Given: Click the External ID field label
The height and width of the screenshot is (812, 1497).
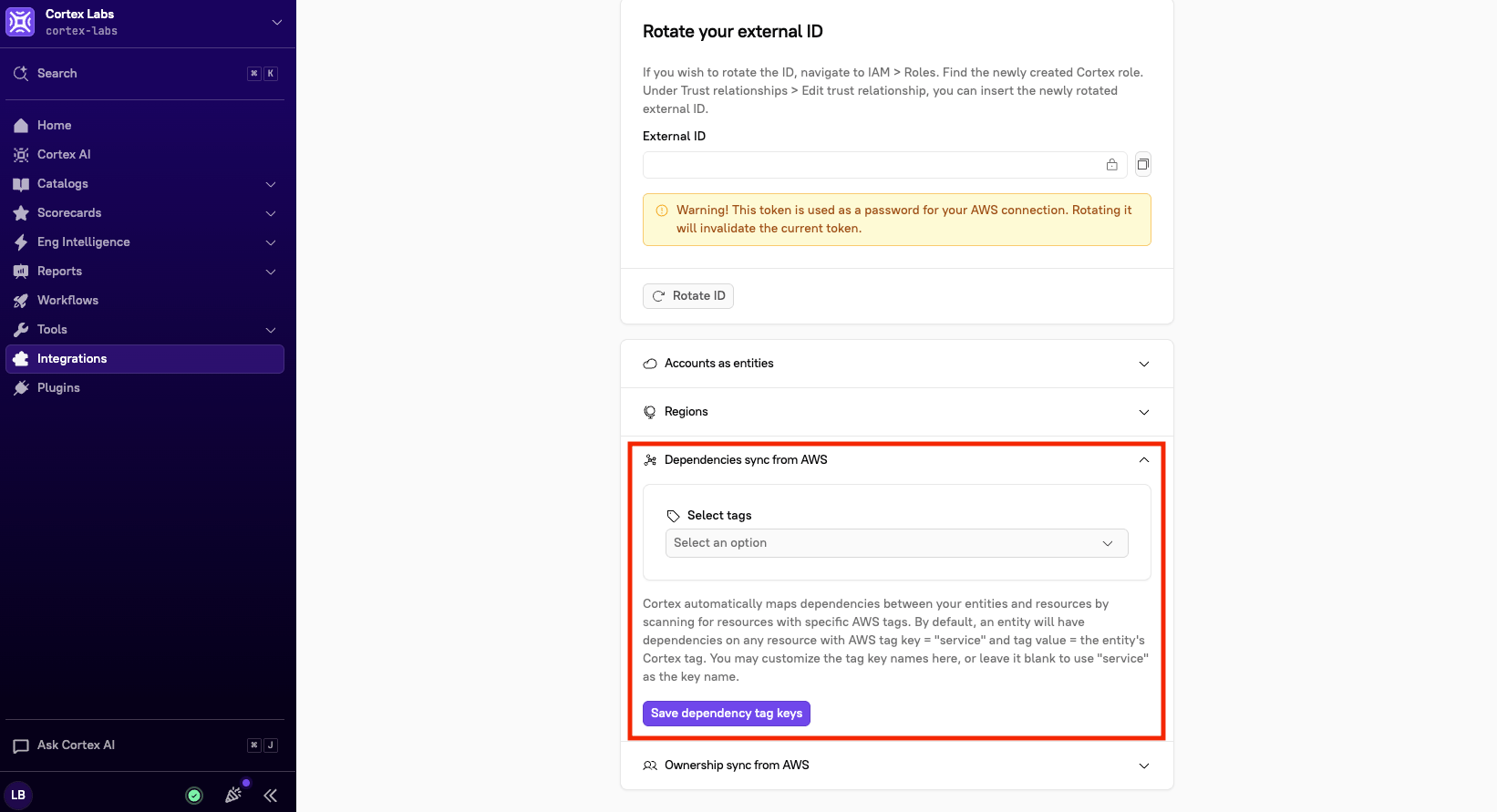Looking at the screenshot, I should [x=674, y=136].
